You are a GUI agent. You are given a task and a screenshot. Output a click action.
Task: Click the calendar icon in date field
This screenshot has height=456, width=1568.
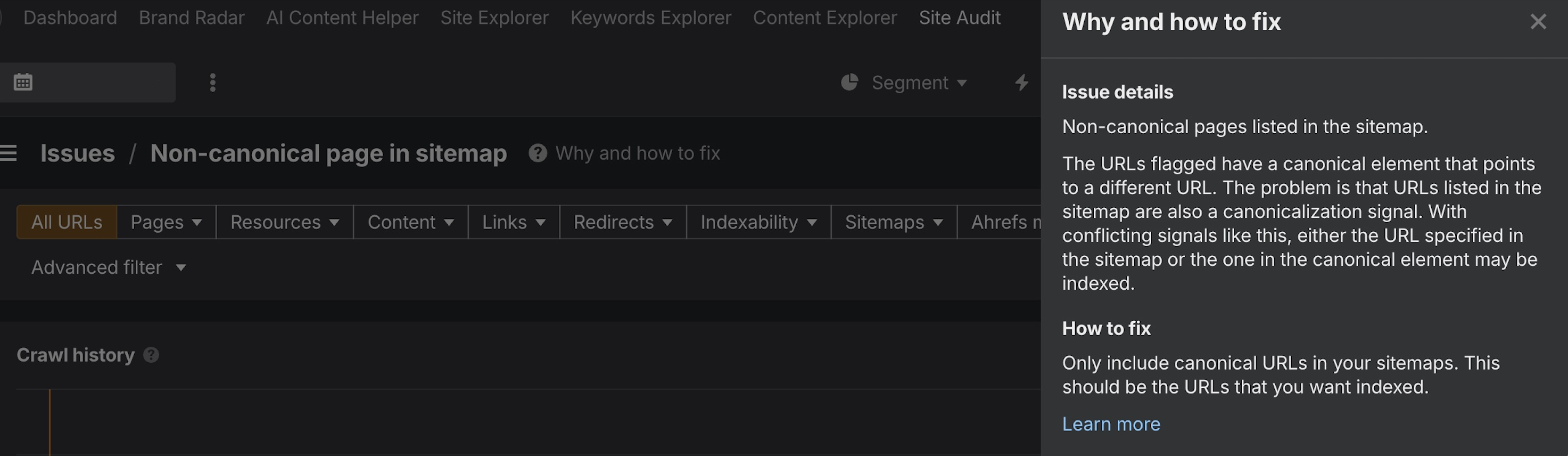tap(23, 82)
